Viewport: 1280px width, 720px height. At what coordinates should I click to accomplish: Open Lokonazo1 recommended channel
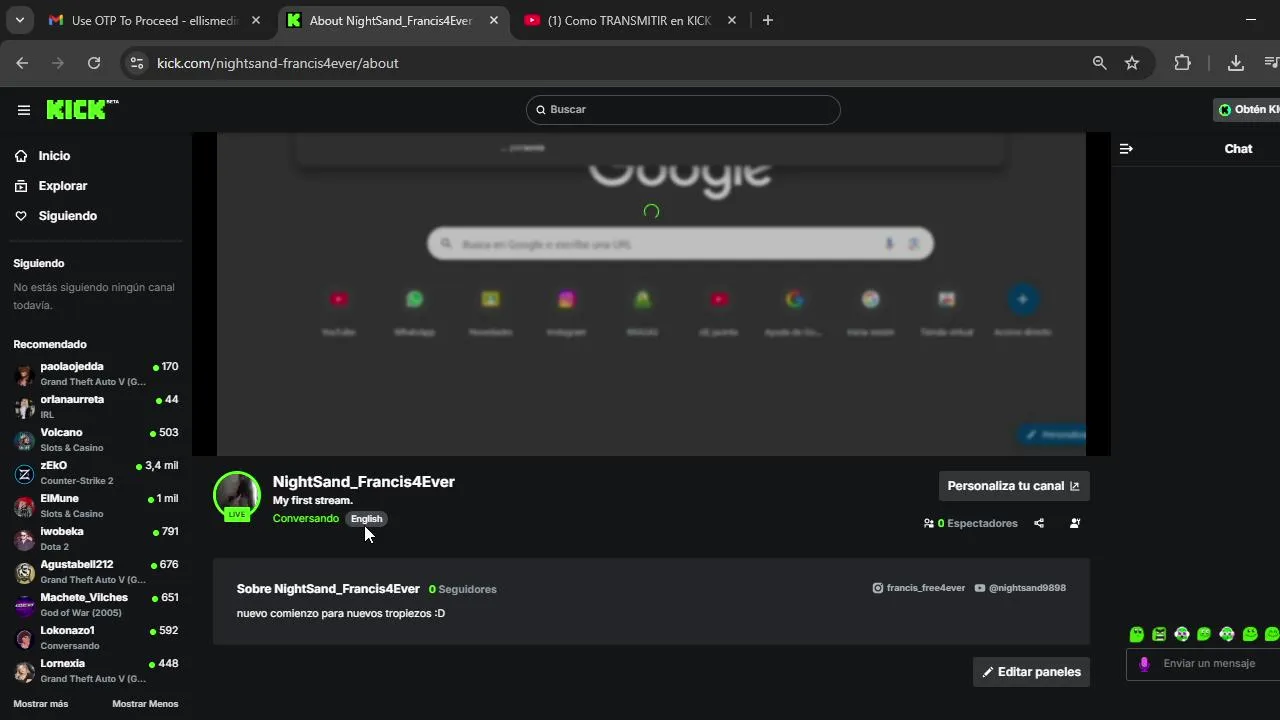coord(96,637)
